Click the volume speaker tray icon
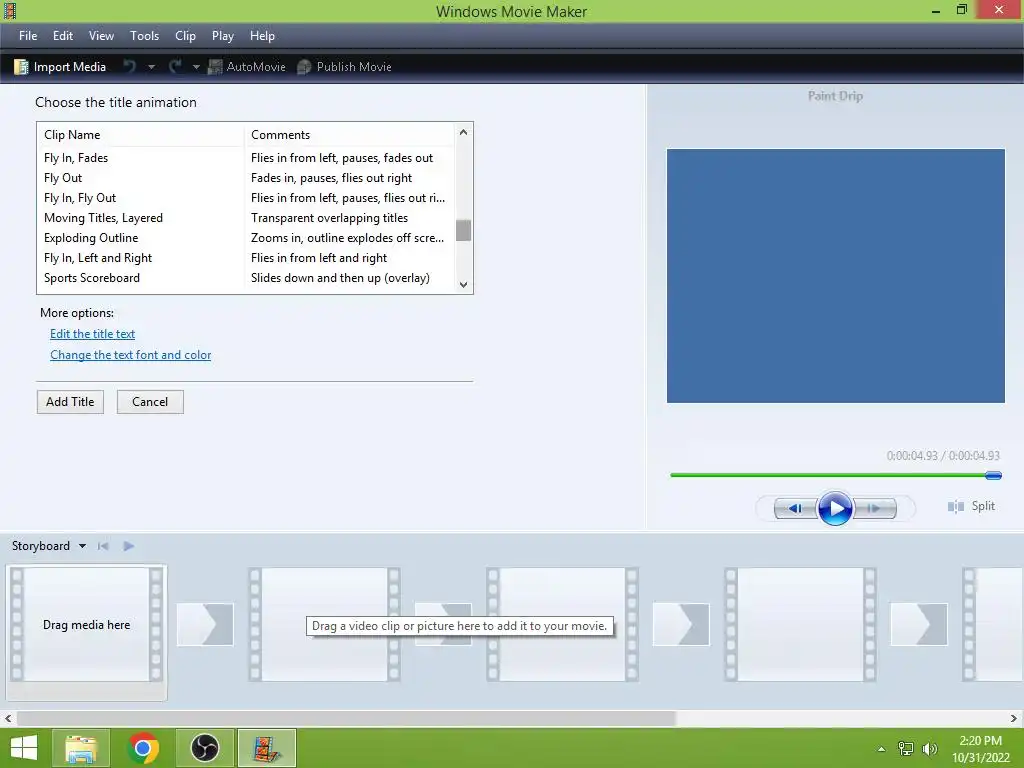 click(x=930, y=749)
